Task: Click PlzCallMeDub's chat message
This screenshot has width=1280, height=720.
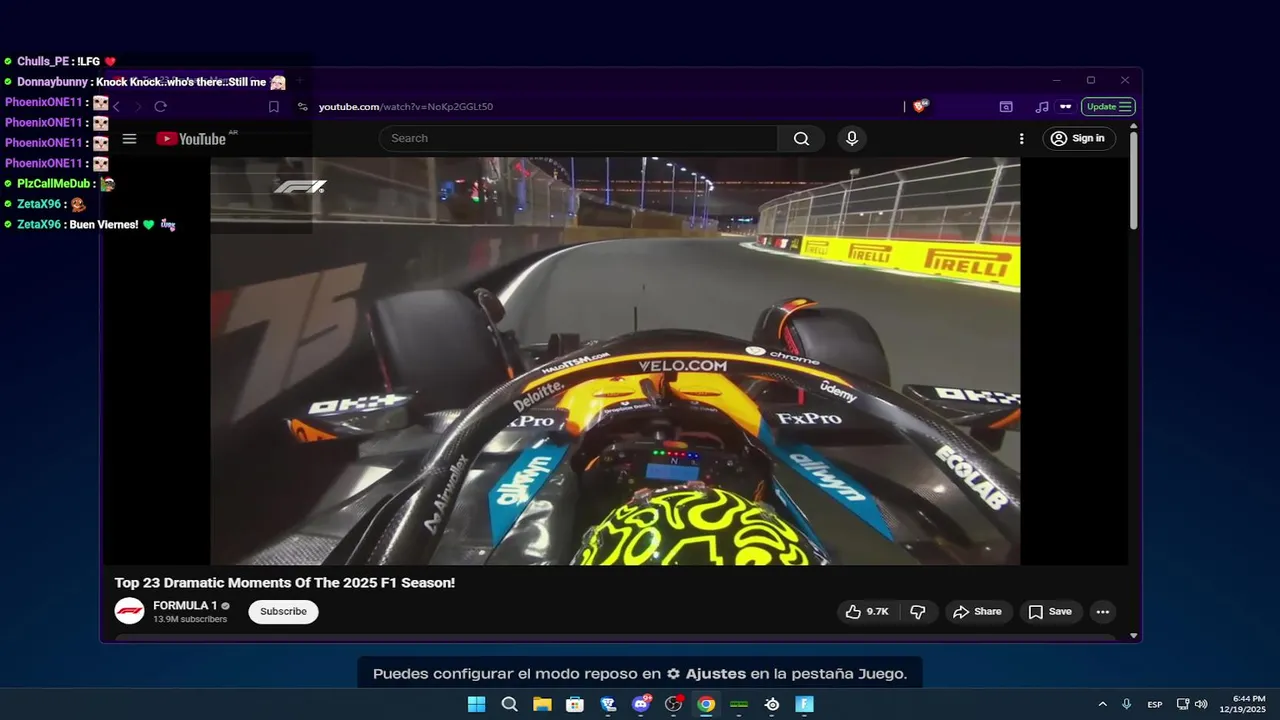Action: (60, 184)
